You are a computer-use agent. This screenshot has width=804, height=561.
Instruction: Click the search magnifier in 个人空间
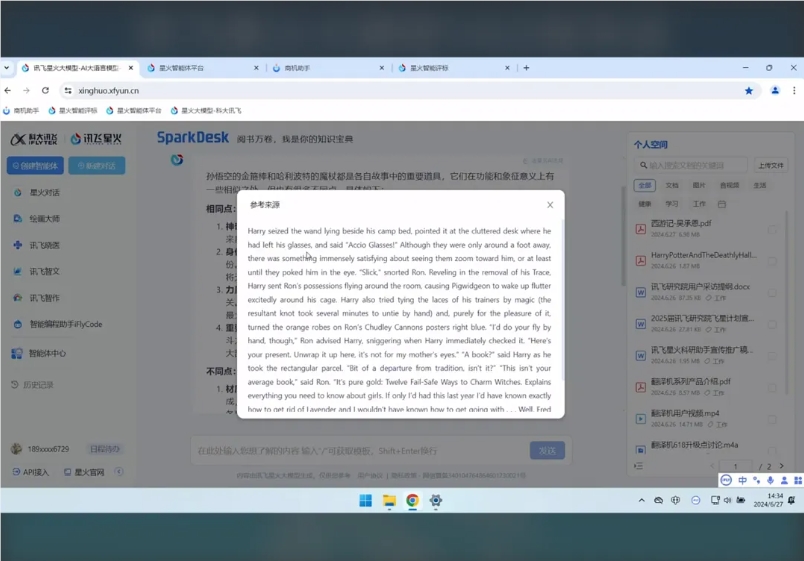pyautogui.click(x=643, y=165)
